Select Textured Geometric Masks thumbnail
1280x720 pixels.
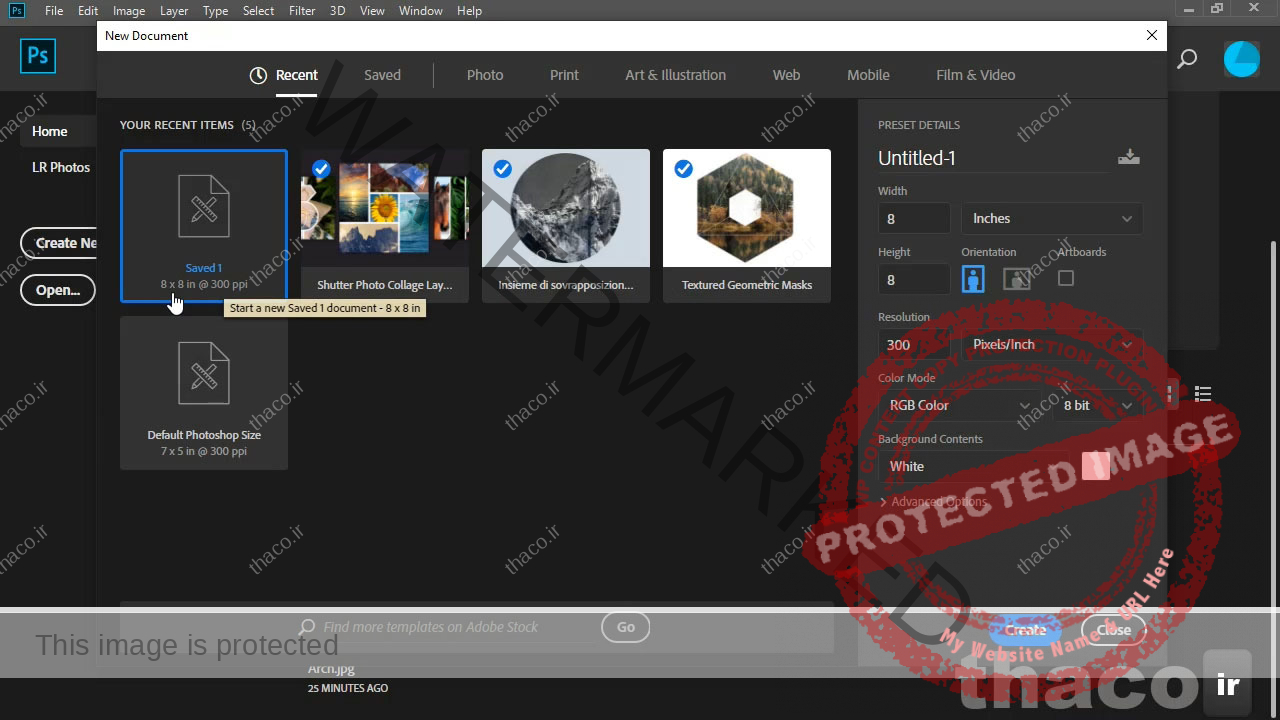click(747, 208)
